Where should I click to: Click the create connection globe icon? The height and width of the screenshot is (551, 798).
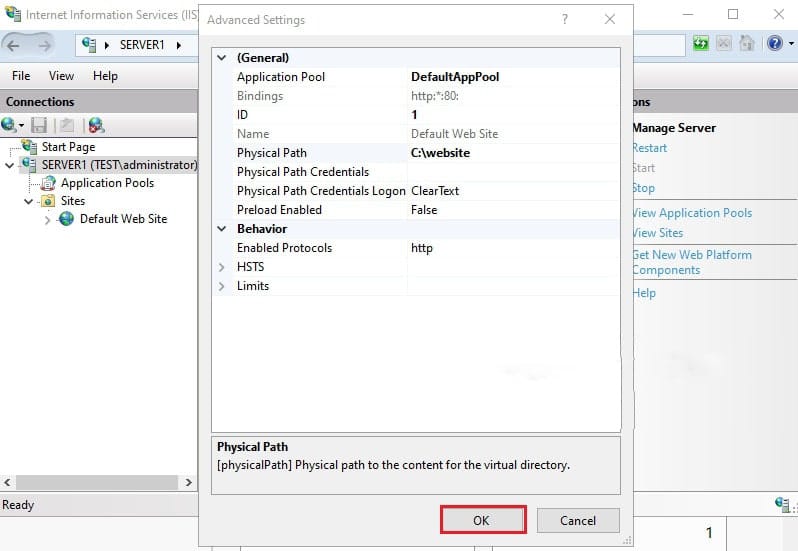[x=9, y=125]
